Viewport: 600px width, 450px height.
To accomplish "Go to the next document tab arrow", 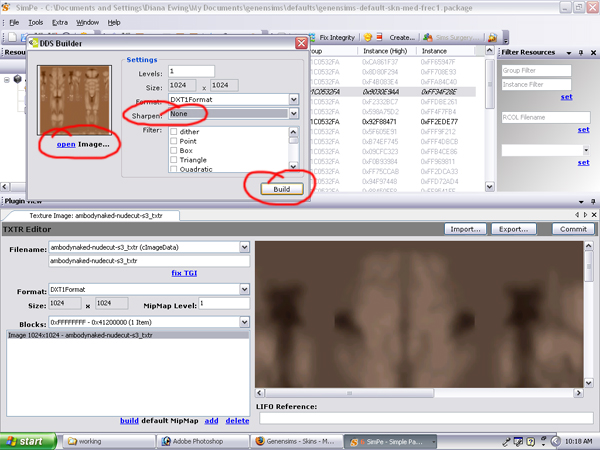I will [585, 215].
